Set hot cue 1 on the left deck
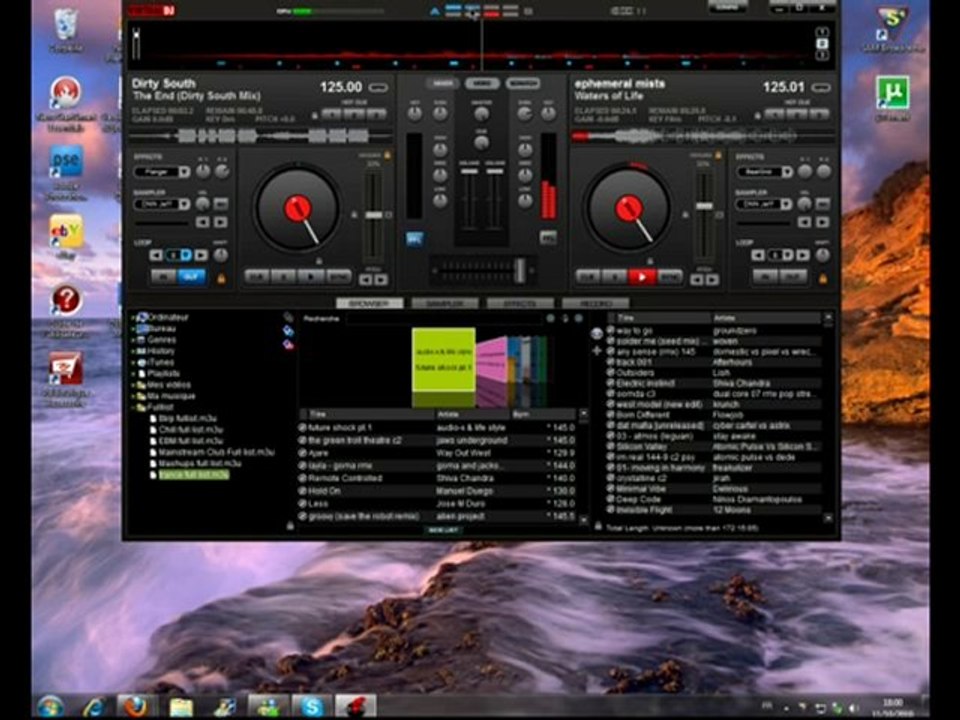This screenshot has height=720, width=960. (332, 114)
